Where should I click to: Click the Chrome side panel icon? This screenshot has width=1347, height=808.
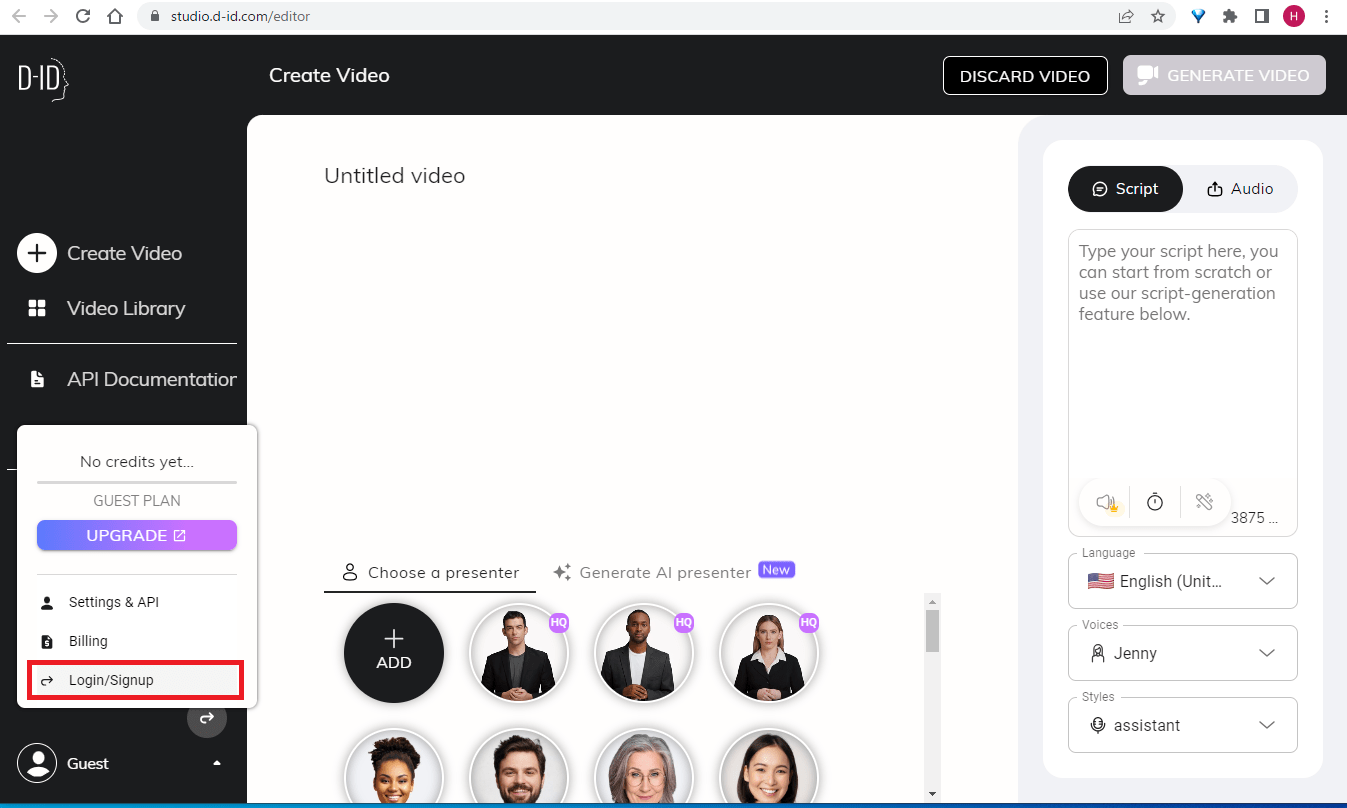pos(1262,16)
